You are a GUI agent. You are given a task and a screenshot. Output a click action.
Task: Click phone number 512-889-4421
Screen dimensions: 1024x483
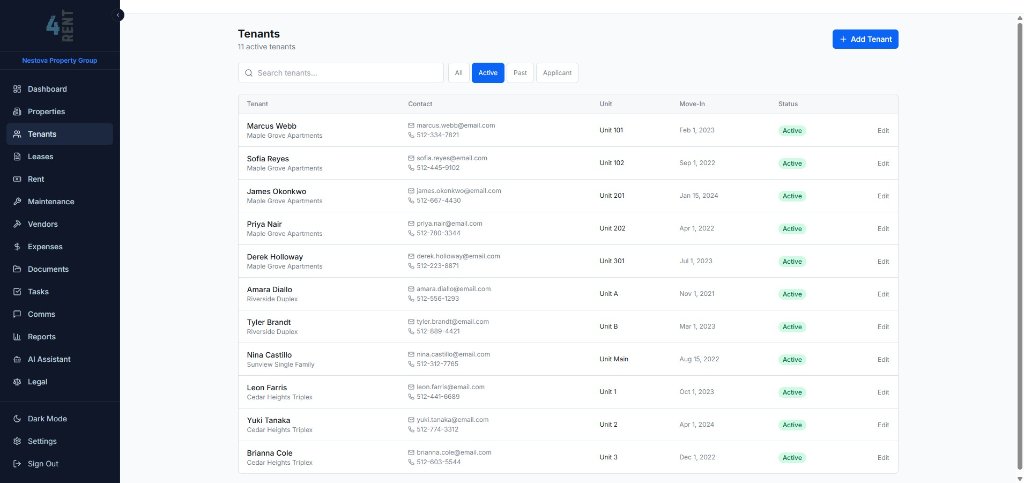(438, 332)
